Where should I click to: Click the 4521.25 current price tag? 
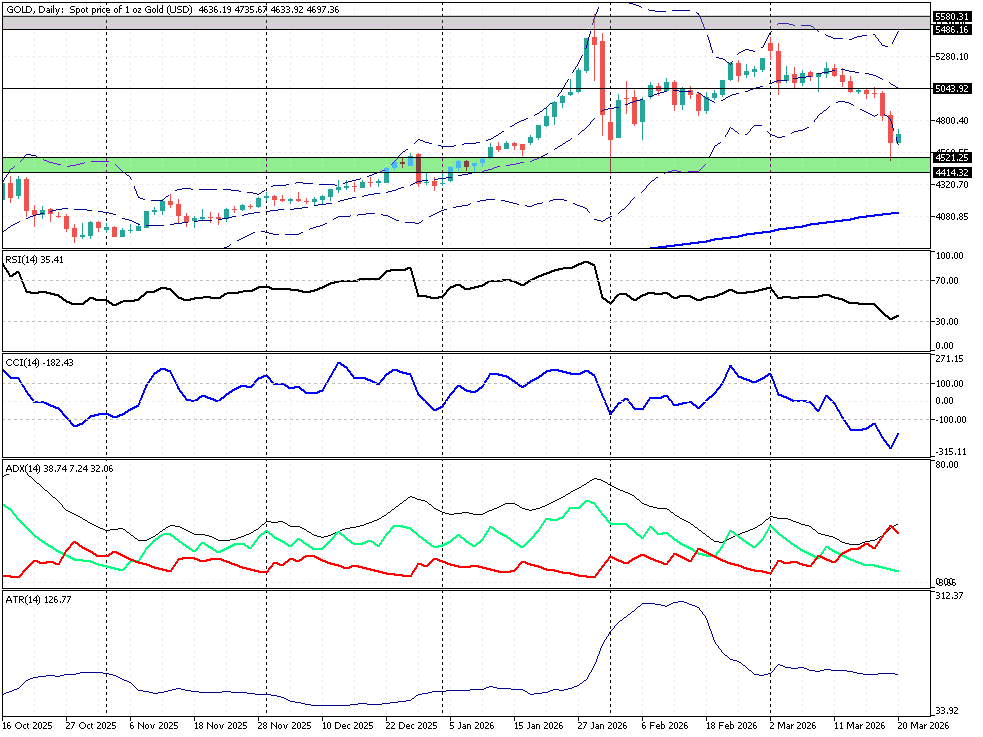tap(952, 158)
